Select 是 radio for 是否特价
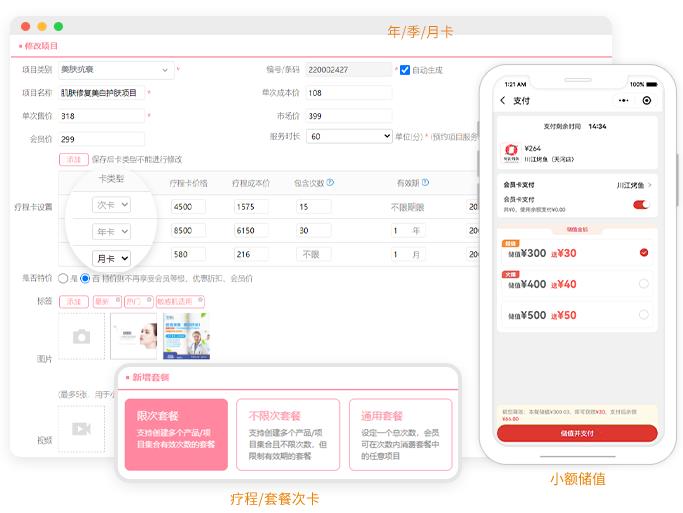This screenshot has width=683, height=513. click(x=64, y=278)
